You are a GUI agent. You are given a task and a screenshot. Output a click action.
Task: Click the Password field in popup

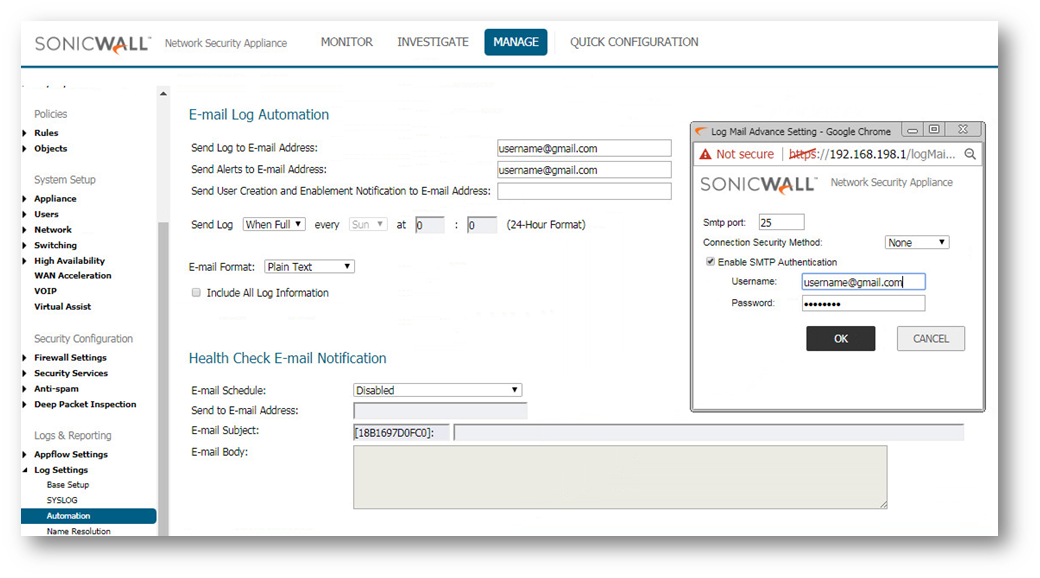pos(863,303)
